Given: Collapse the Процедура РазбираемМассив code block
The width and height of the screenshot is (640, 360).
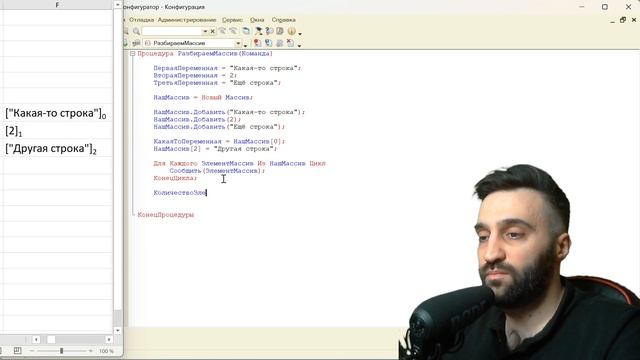Looking at the screenshot, I should 132,53.
